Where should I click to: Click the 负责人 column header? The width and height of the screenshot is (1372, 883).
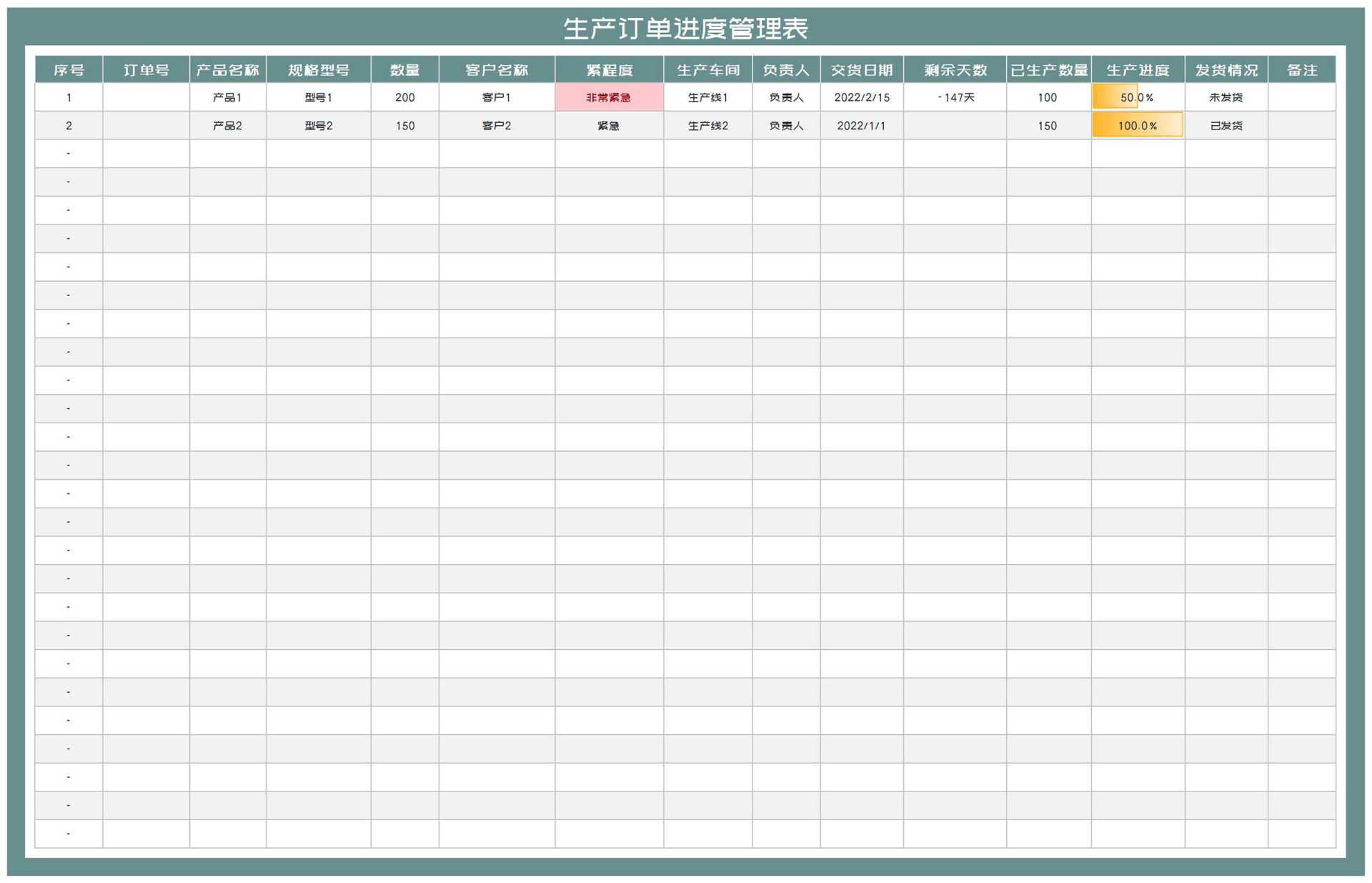[x=786, y=70]
